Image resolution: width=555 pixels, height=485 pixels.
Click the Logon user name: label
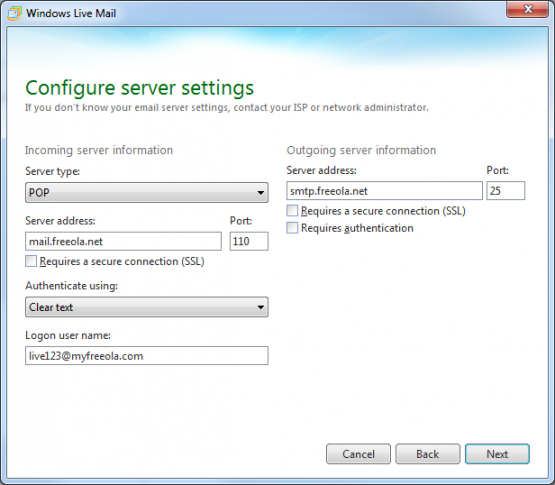[68, 335]
